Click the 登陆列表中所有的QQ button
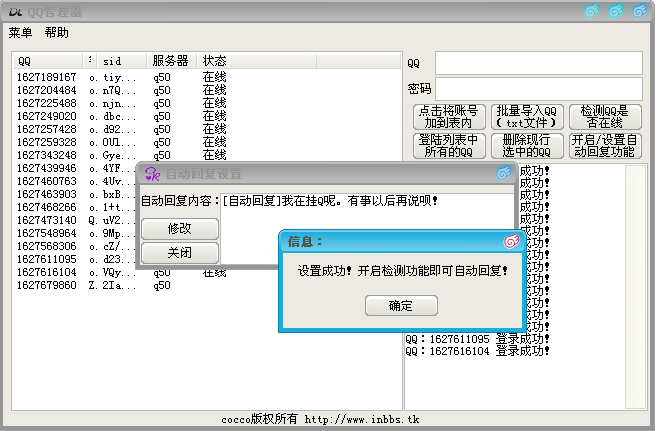Viewport: 658px width, 431px height. click(x=447, y=146)
